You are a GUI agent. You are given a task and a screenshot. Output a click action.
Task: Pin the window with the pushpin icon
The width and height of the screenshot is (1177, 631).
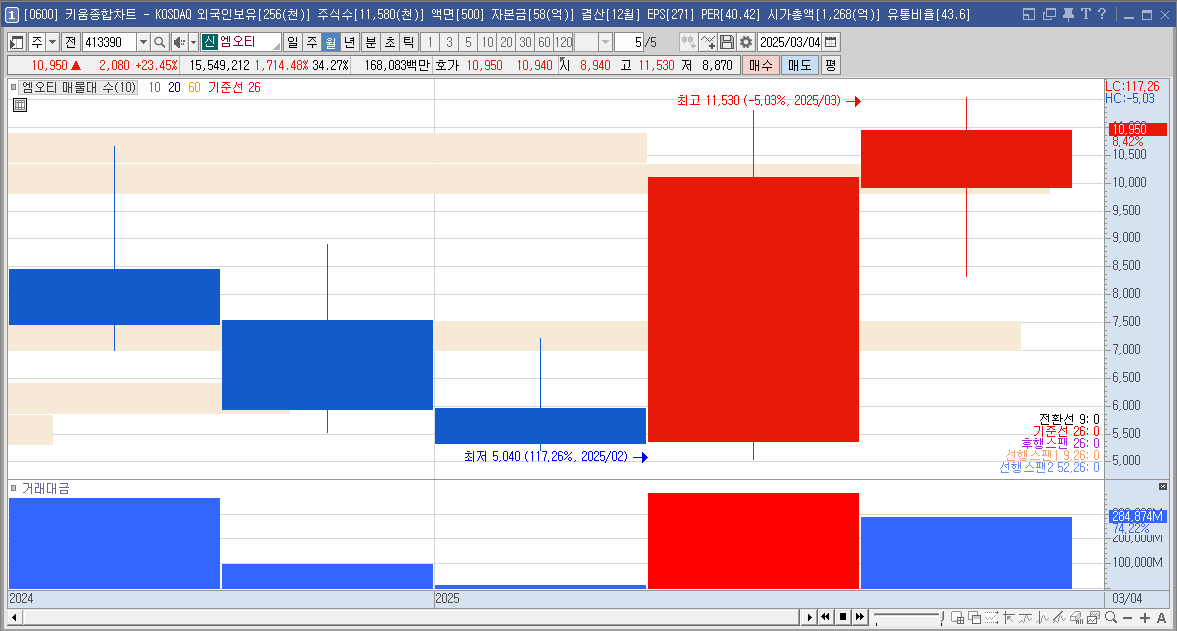tap(1068, 14)
